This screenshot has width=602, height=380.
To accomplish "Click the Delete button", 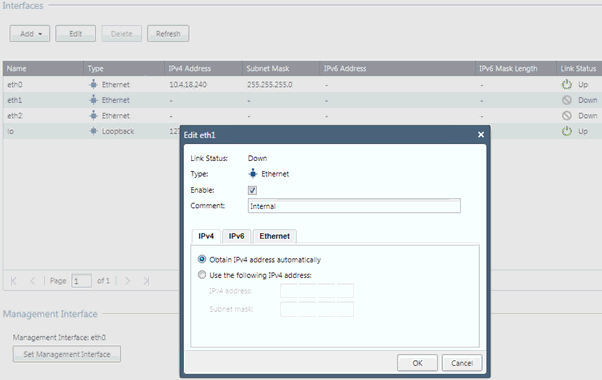I will tap(121, 34).
